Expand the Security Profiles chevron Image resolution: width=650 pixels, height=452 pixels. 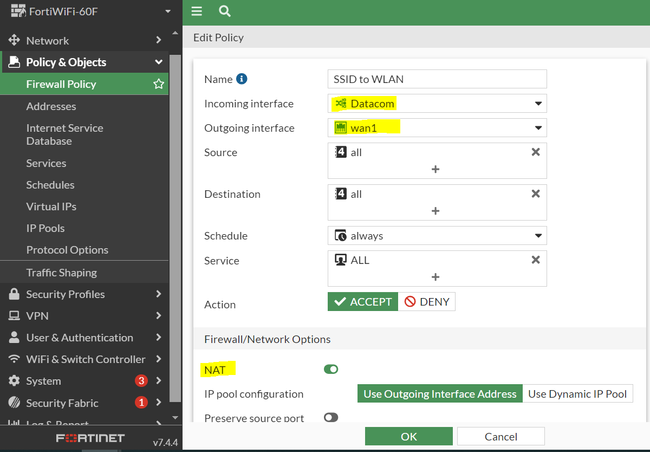click(158, 294)
